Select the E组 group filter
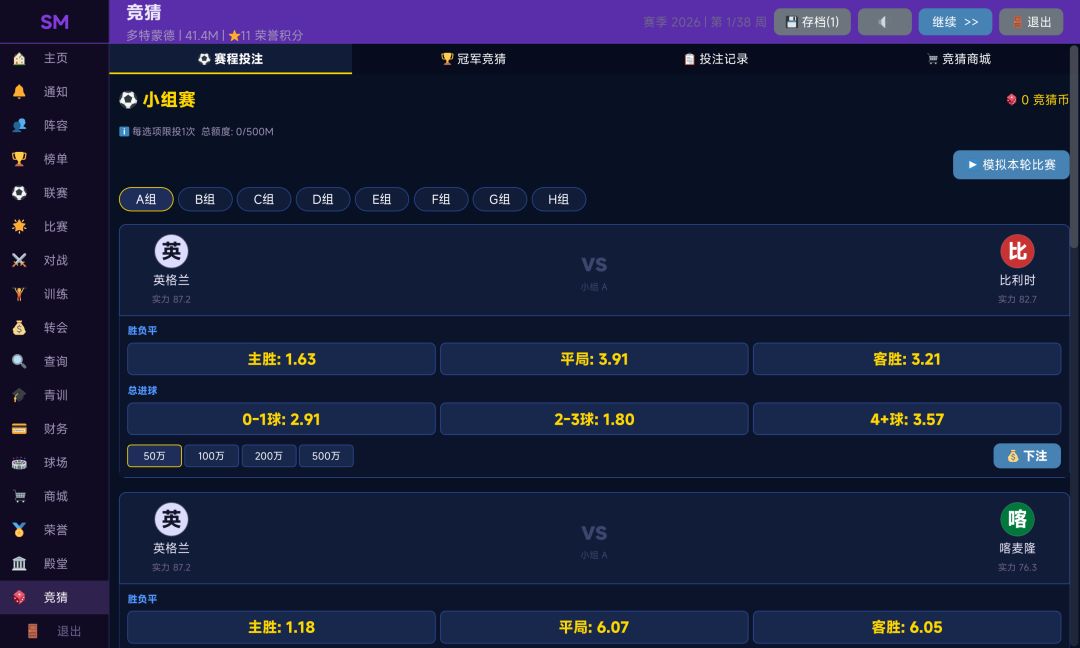Screen dimensions: 1080x648 coord(382,200)
